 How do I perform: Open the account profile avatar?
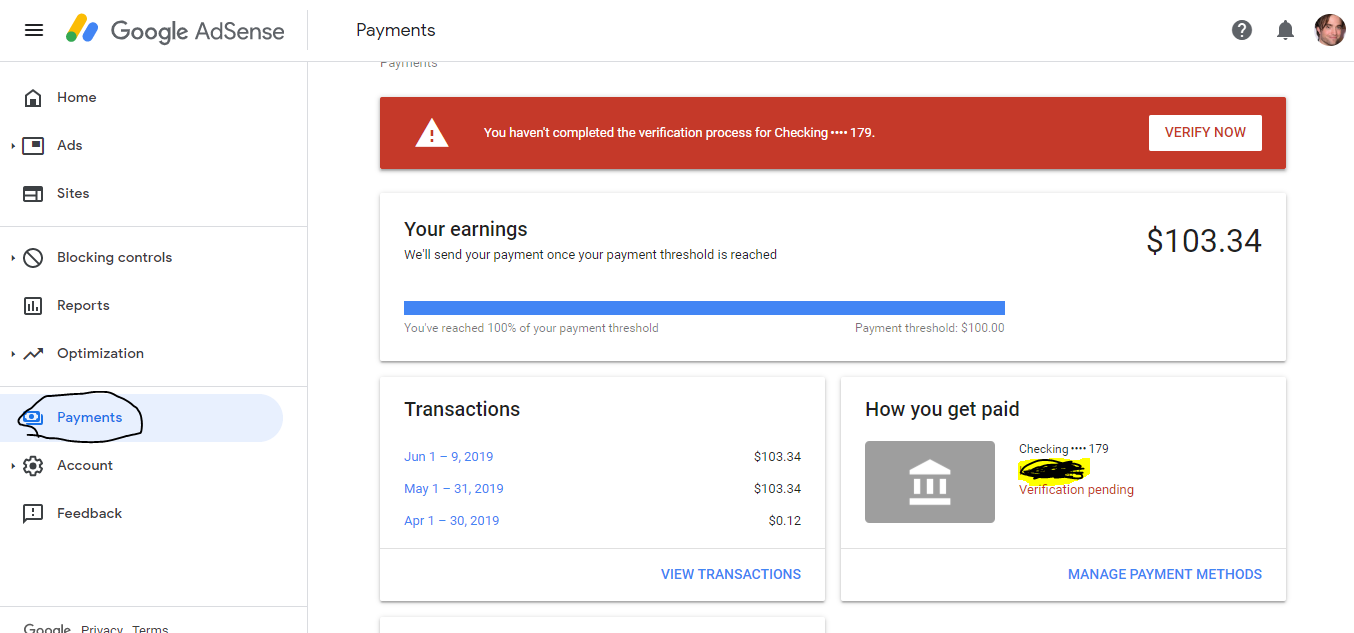[1330, 30]
